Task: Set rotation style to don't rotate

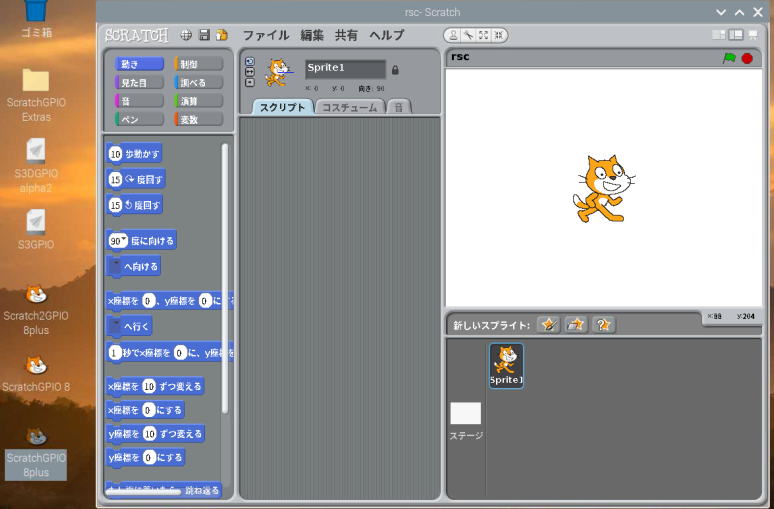Action: pyautogui.click(x=250, y=82)
